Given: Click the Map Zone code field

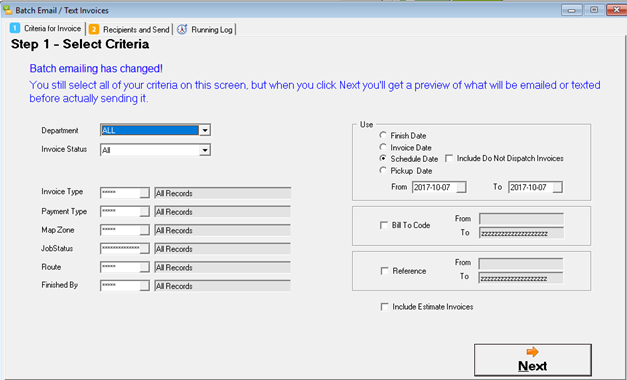Looking at the screenshot, I should pos(120,230).
